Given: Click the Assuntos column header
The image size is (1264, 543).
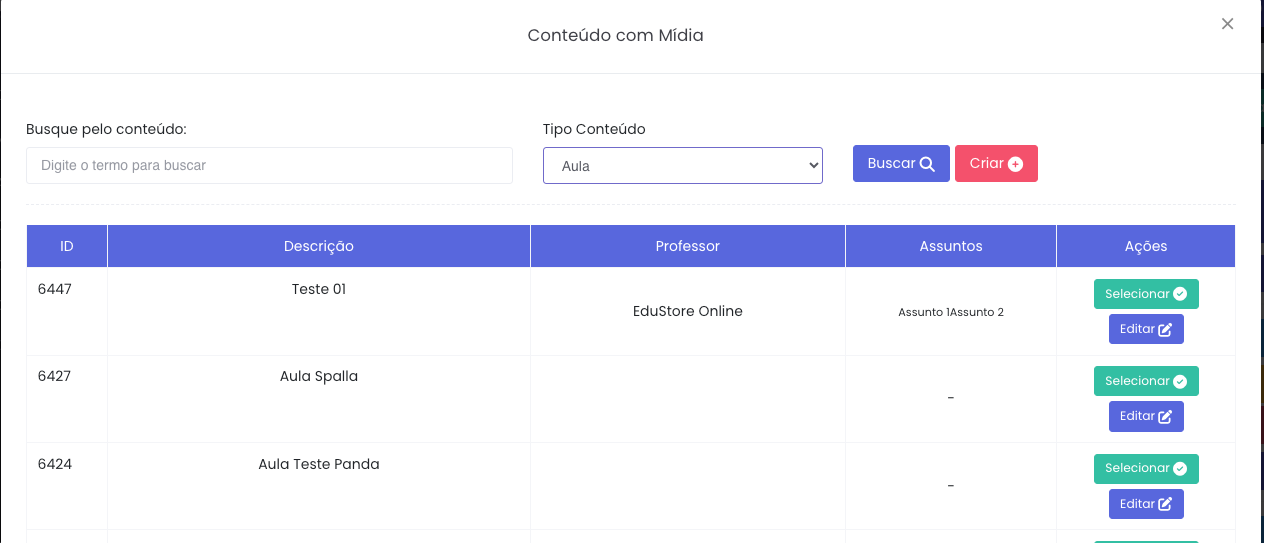Looking at the screenshot, I should (x=950, y=246).
